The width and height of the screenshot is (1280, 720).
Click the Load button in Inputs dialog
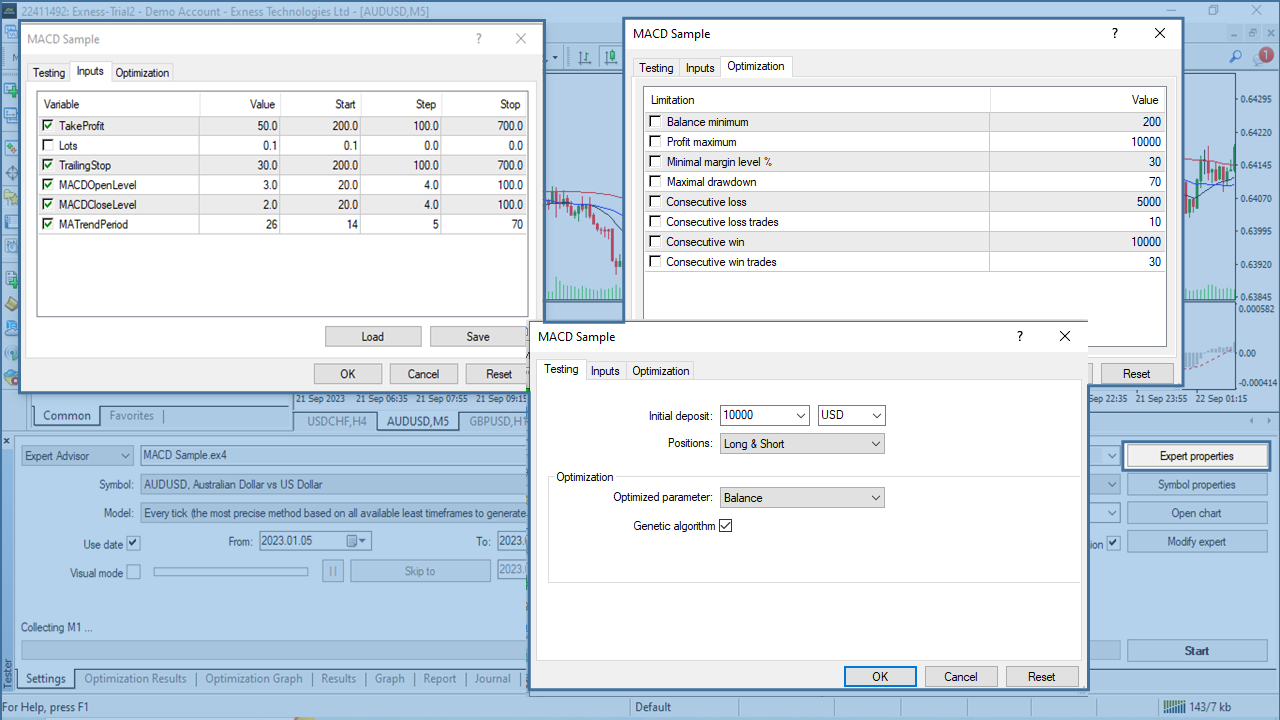373,336
